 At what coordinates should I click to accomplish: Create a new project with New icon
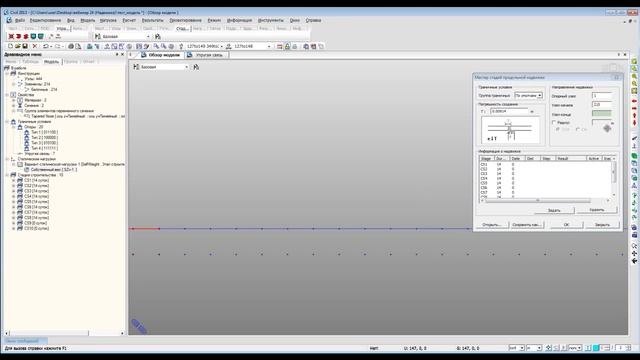tap(11, 46)
